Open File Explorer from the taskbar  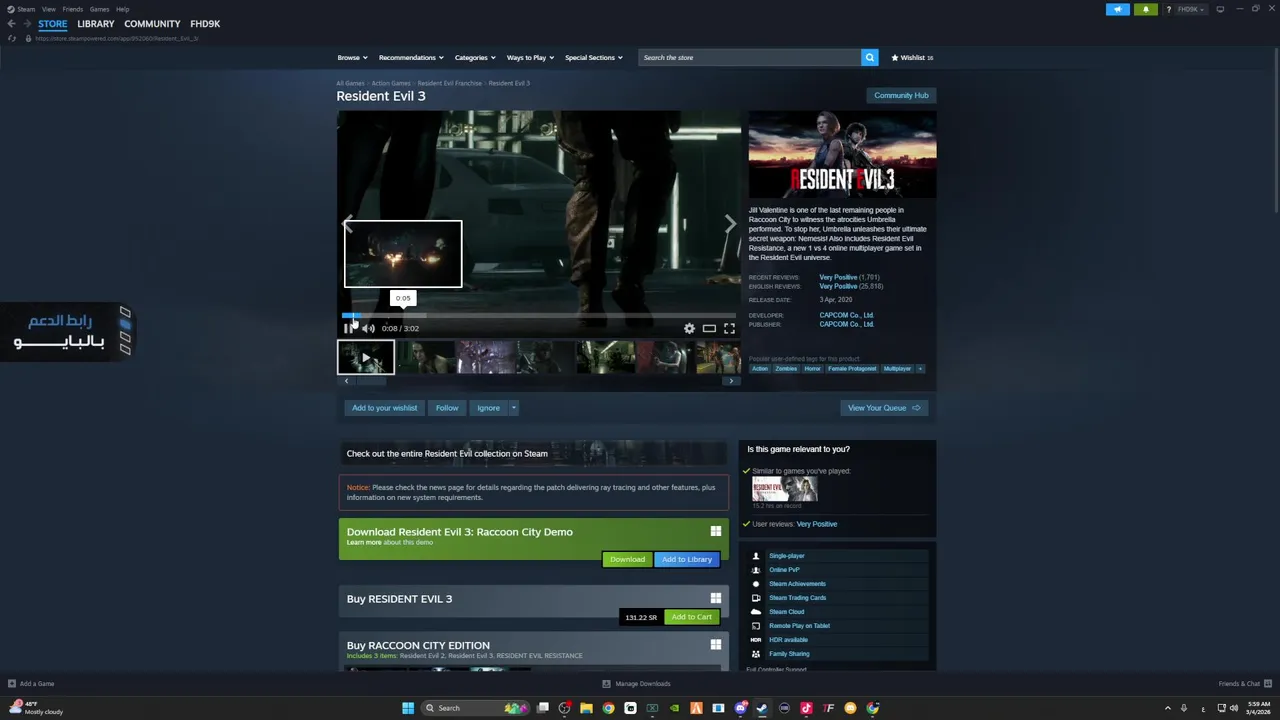tap(586, 708)
